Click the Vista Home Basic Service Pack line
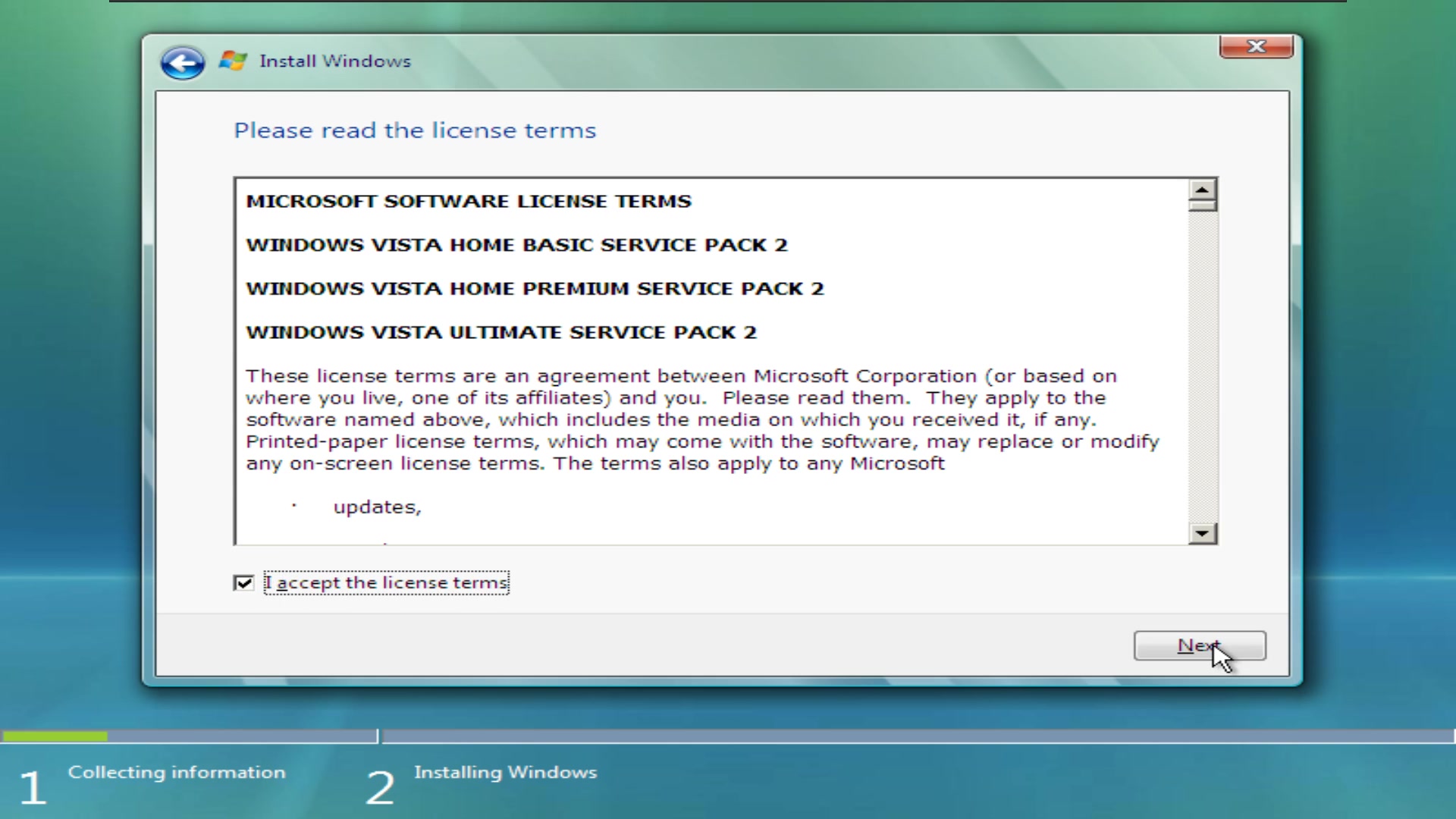1456x819 pixels. coord(516,246)
